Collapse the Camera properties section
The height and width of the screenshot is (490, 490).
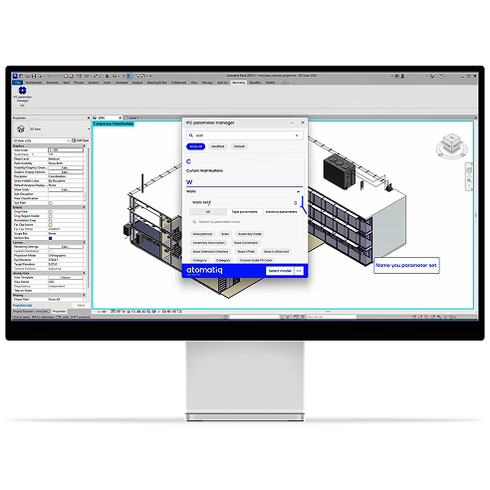pos(84,242)
